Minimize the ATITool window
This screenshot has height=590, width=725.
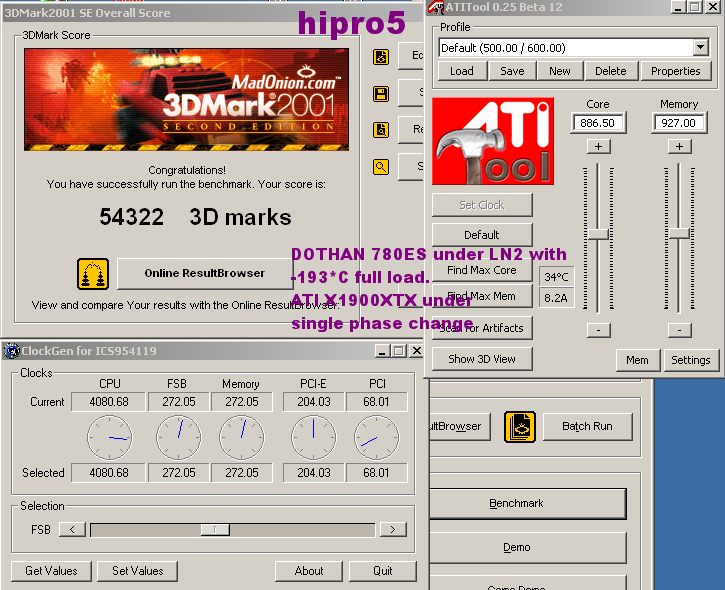coord(678,7)
